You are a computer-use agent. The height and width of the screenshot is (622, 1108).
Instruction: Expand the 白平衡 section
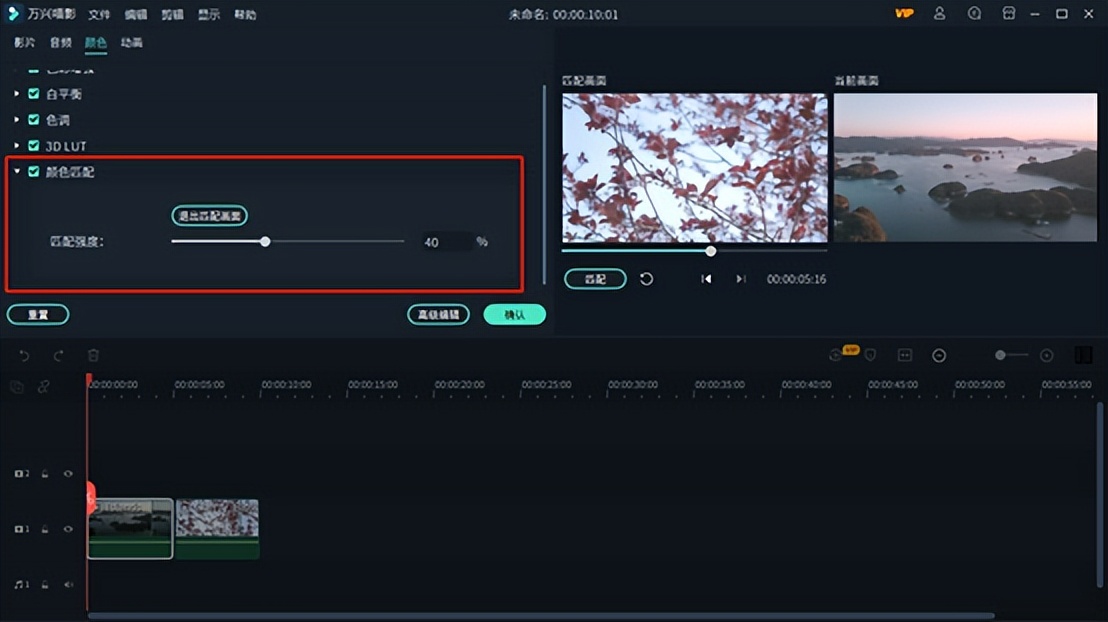[x=15, y=94]
